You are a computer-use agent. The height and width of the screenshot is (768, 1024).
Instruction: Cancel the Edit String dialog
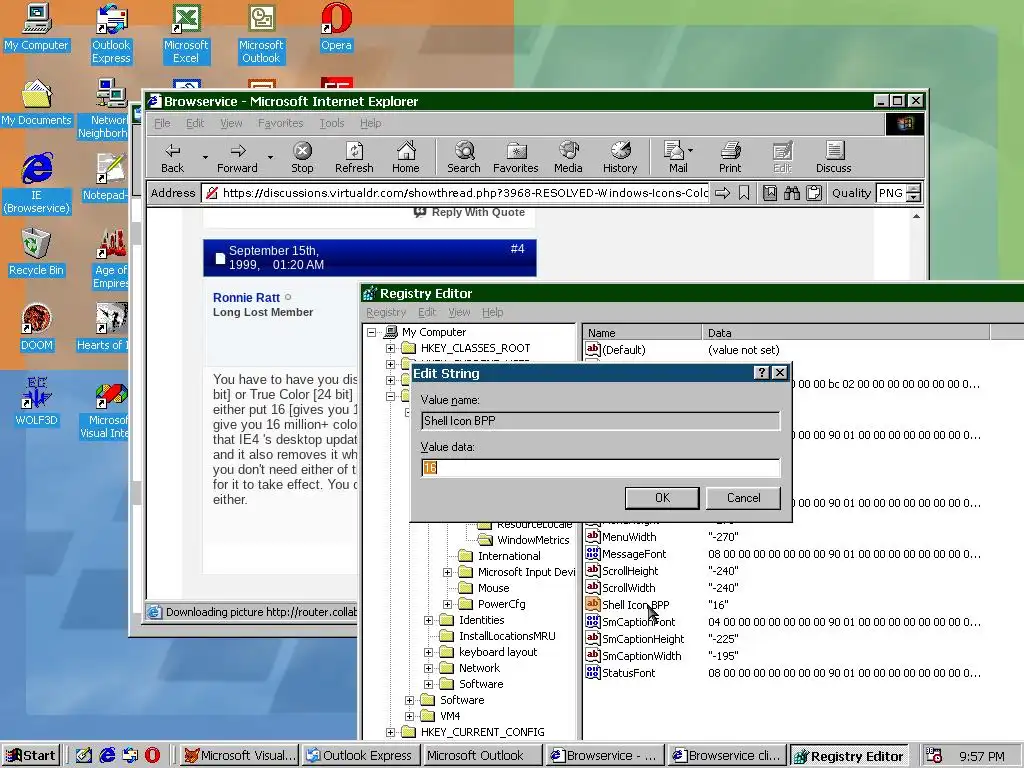(x=744, y=498)
